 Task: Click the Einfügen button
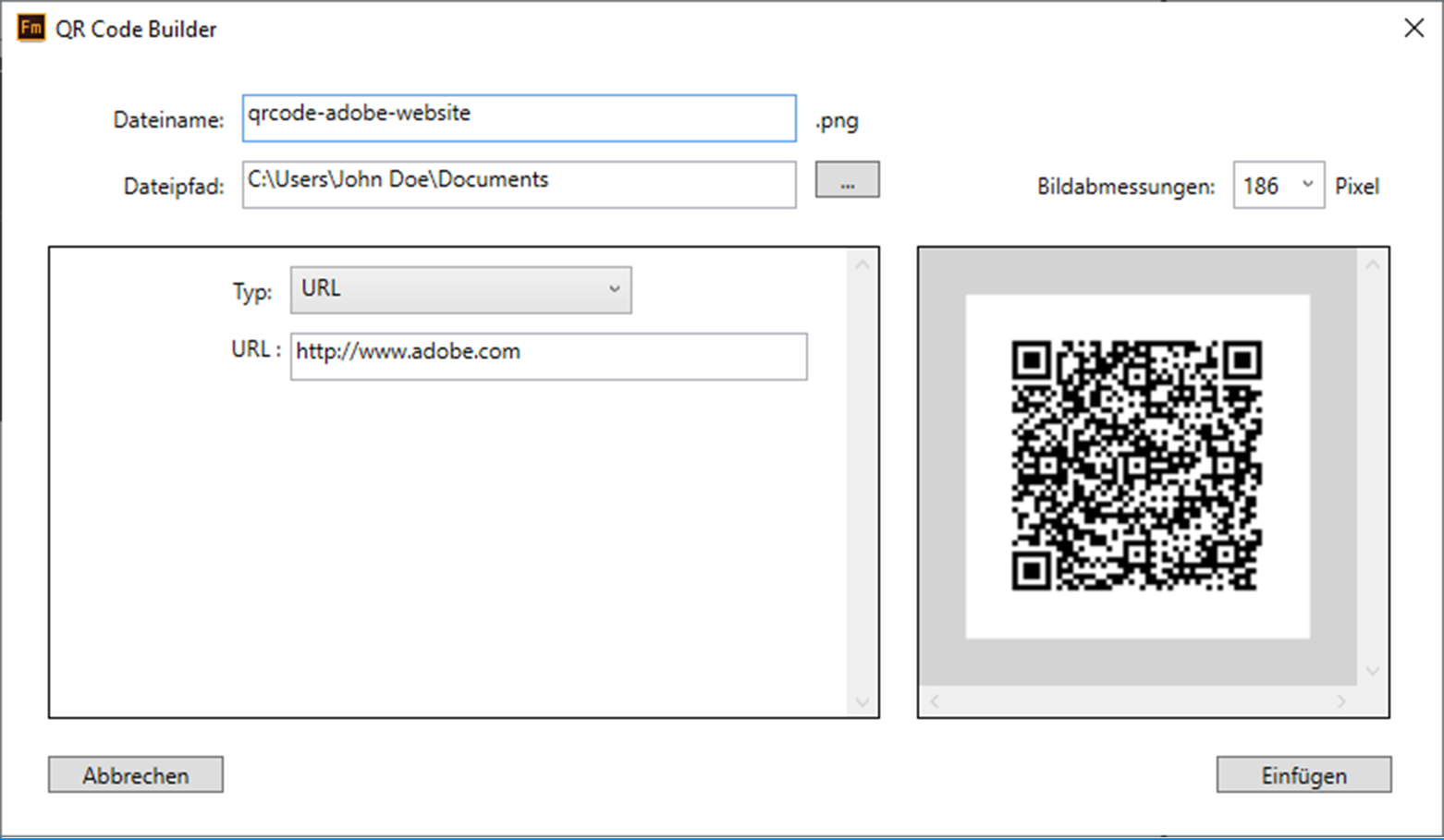1303,774
